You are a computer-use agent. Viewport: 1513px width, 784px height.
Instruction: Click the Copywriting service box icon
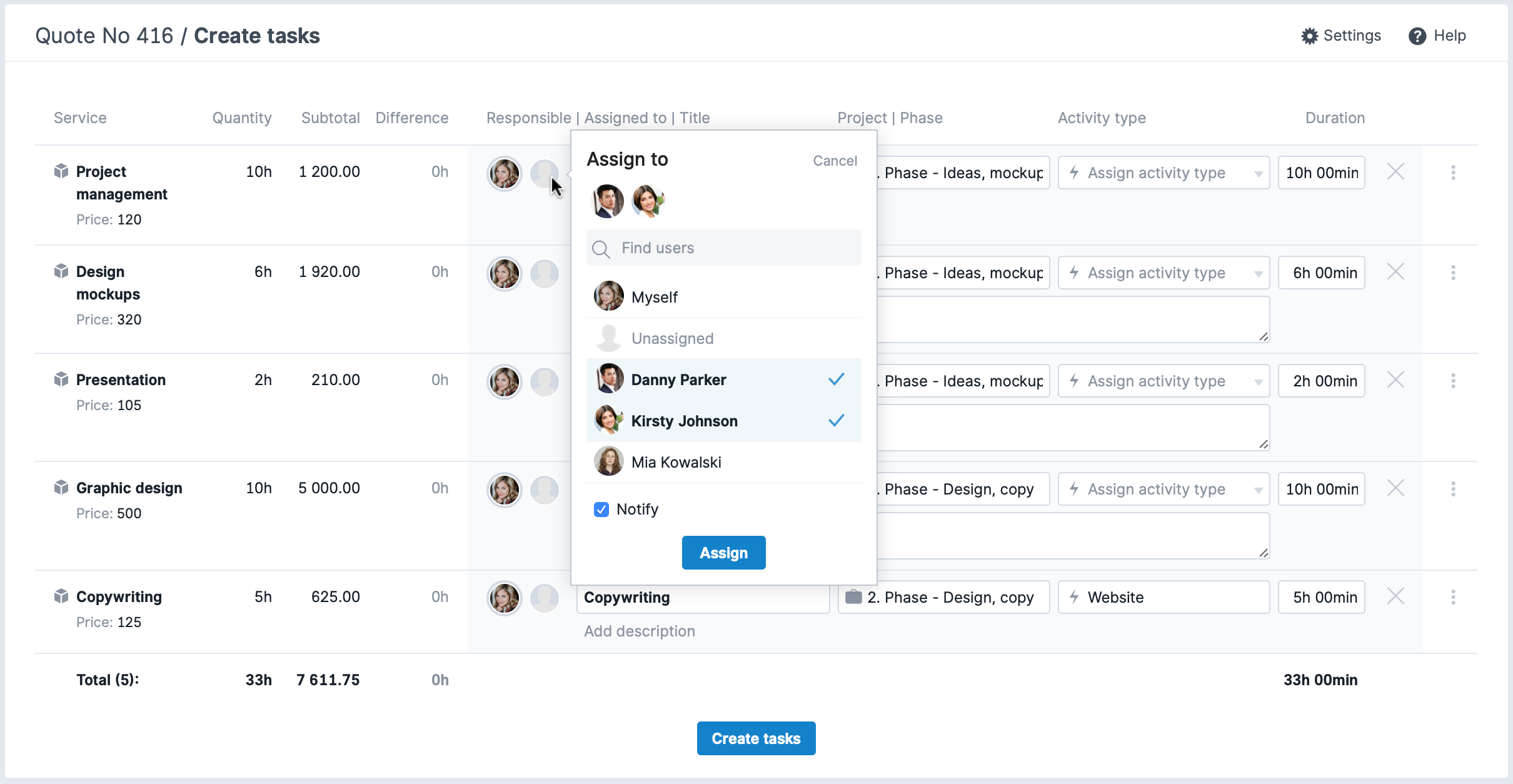pyautogui.click(x=61, y=596)
